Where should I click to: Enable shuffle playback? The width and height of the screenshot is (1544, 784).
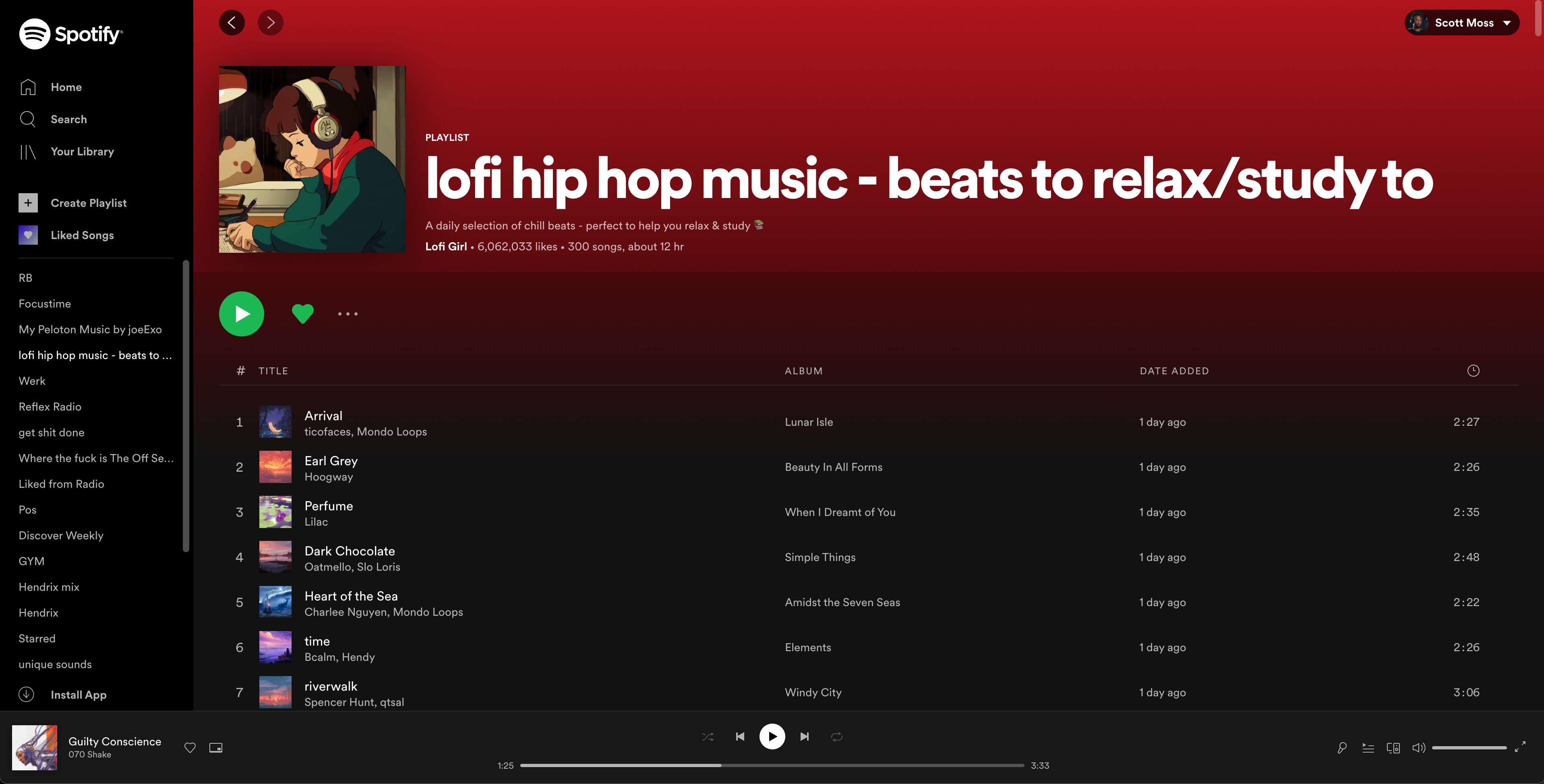pos(707,736)
